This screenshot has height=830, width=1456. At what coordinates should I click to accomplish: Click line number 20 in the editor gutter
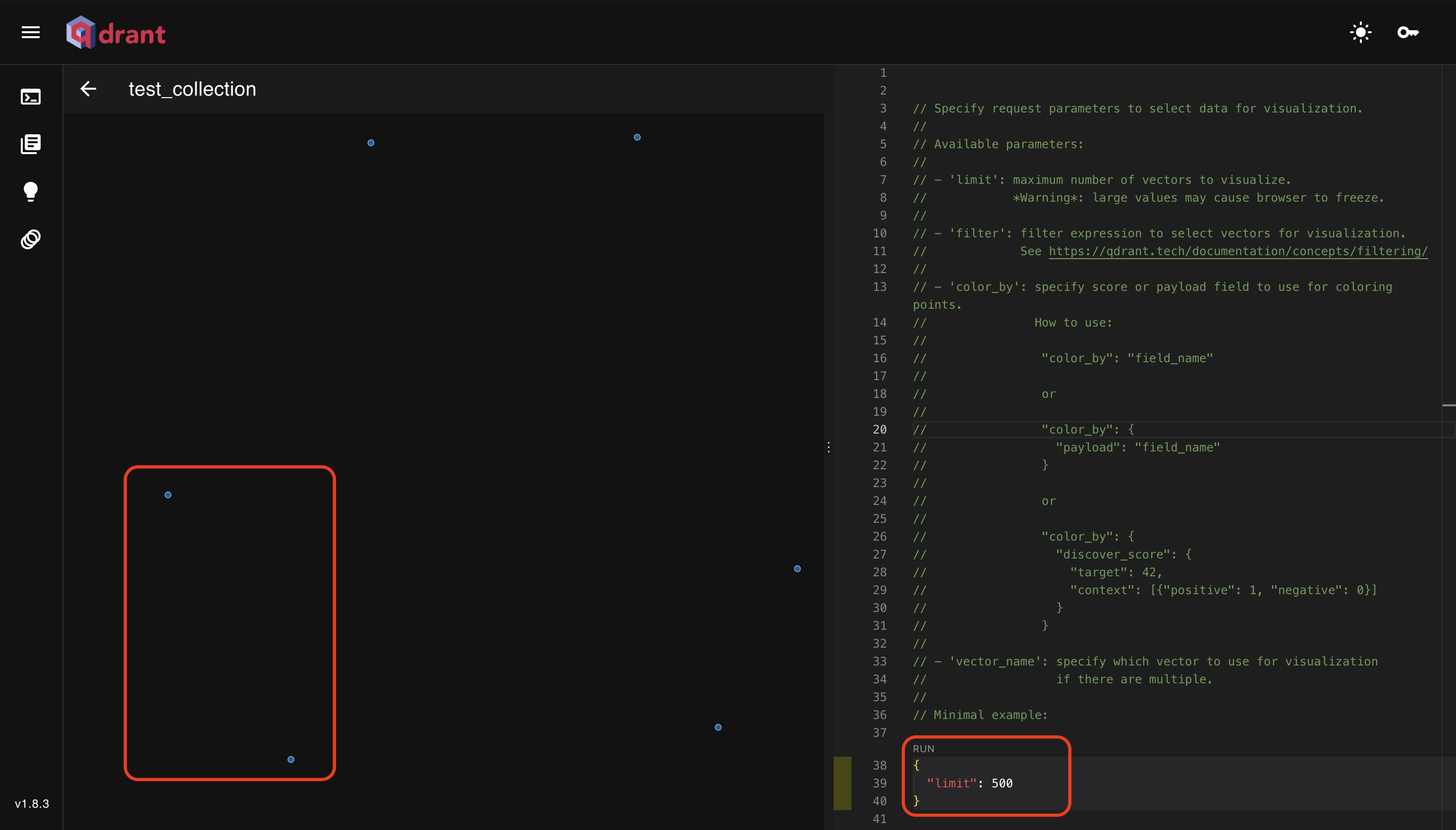(x=880, y=429)
